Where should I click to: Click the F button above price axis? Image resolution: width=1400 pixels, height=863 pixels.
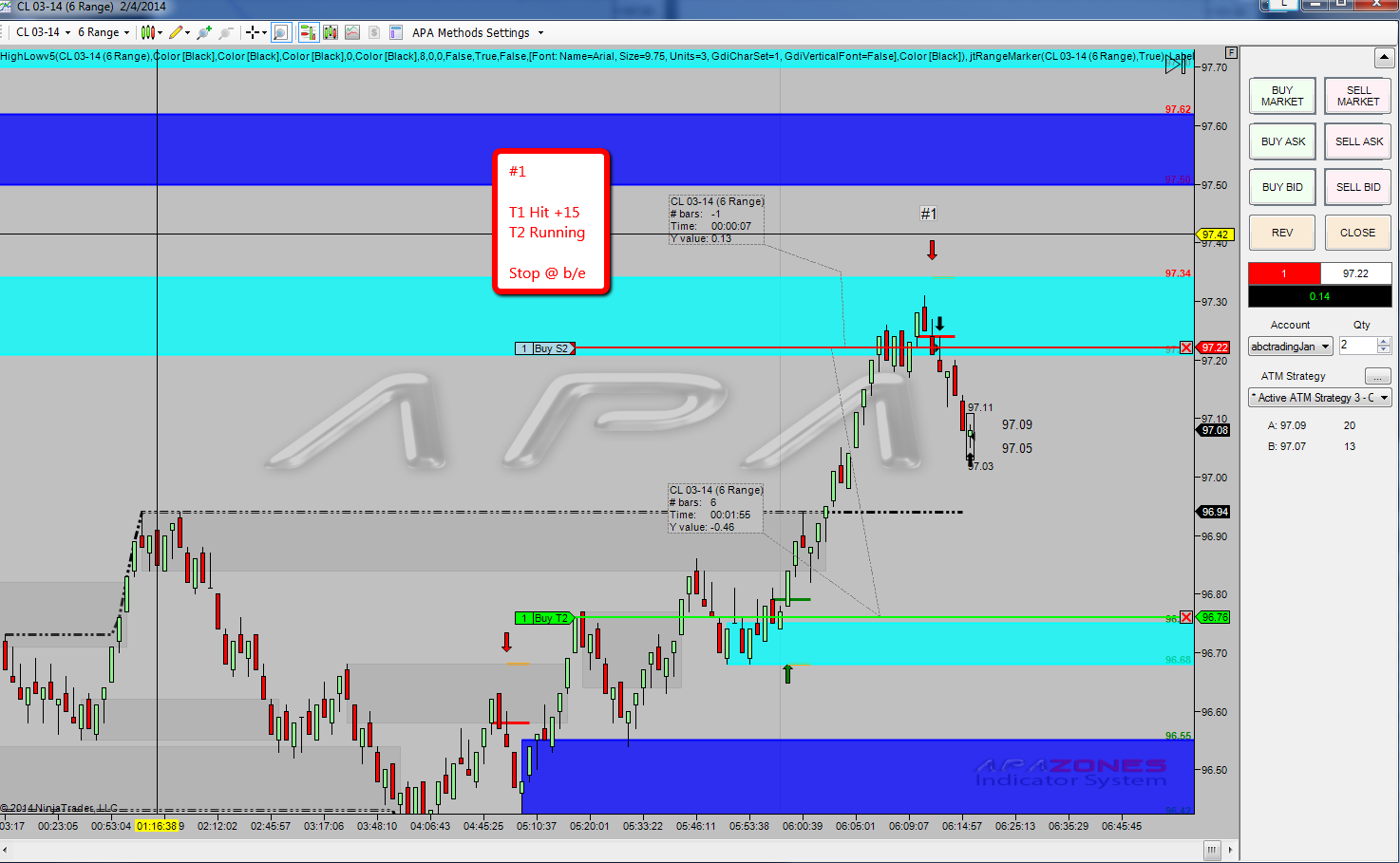tap(1232, 52)
